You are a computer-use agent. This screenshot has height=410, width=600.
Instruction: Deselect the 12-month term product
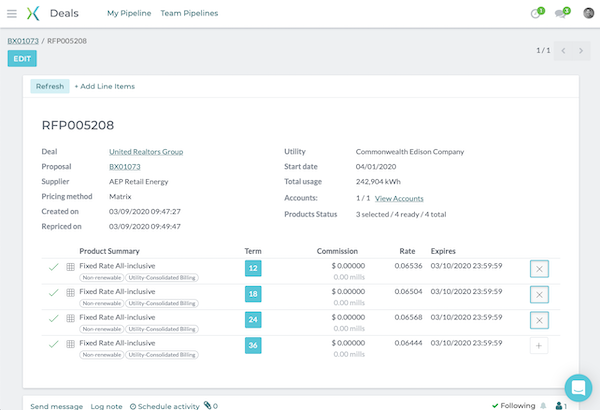coord(540,269)
